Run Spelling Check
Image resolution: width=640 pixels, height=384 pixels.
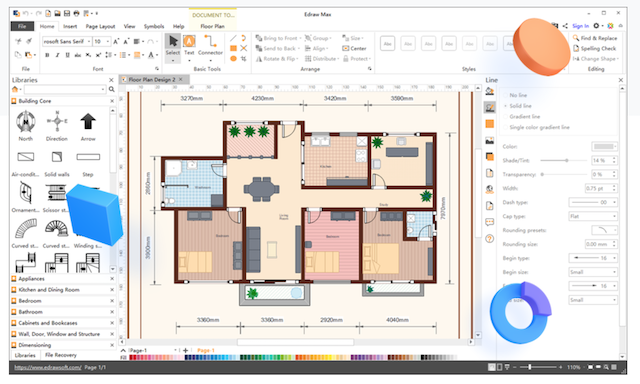click(595, 48)
